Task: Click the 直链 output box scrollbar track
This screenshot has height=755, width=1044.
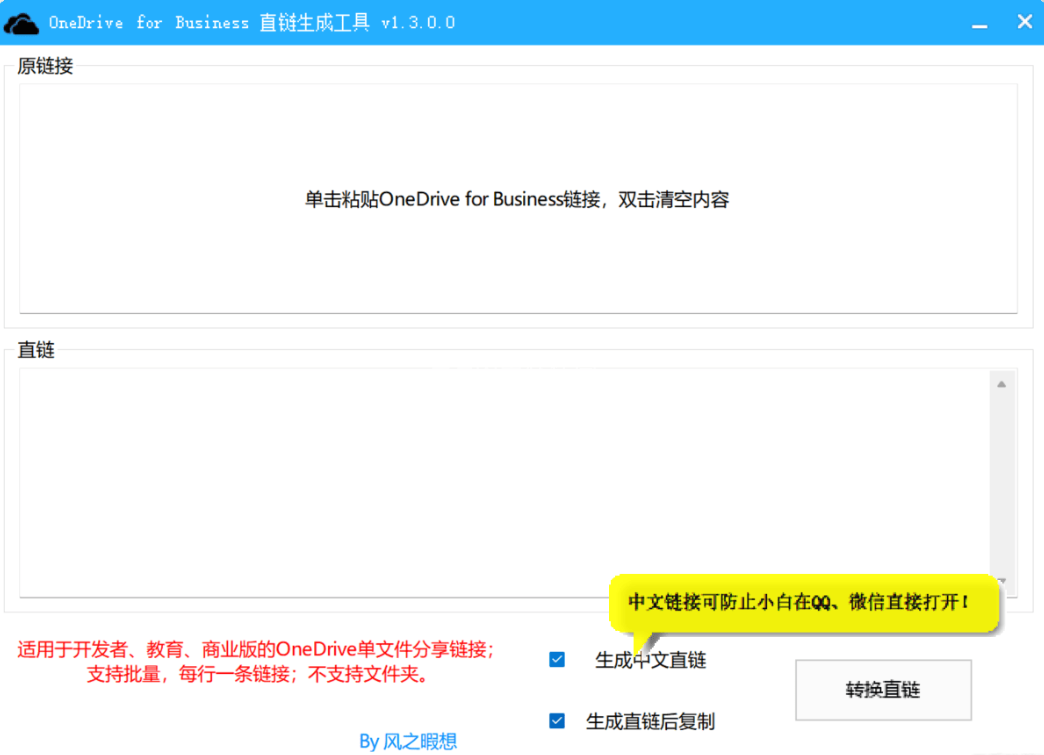Action: coord(1001,483)
